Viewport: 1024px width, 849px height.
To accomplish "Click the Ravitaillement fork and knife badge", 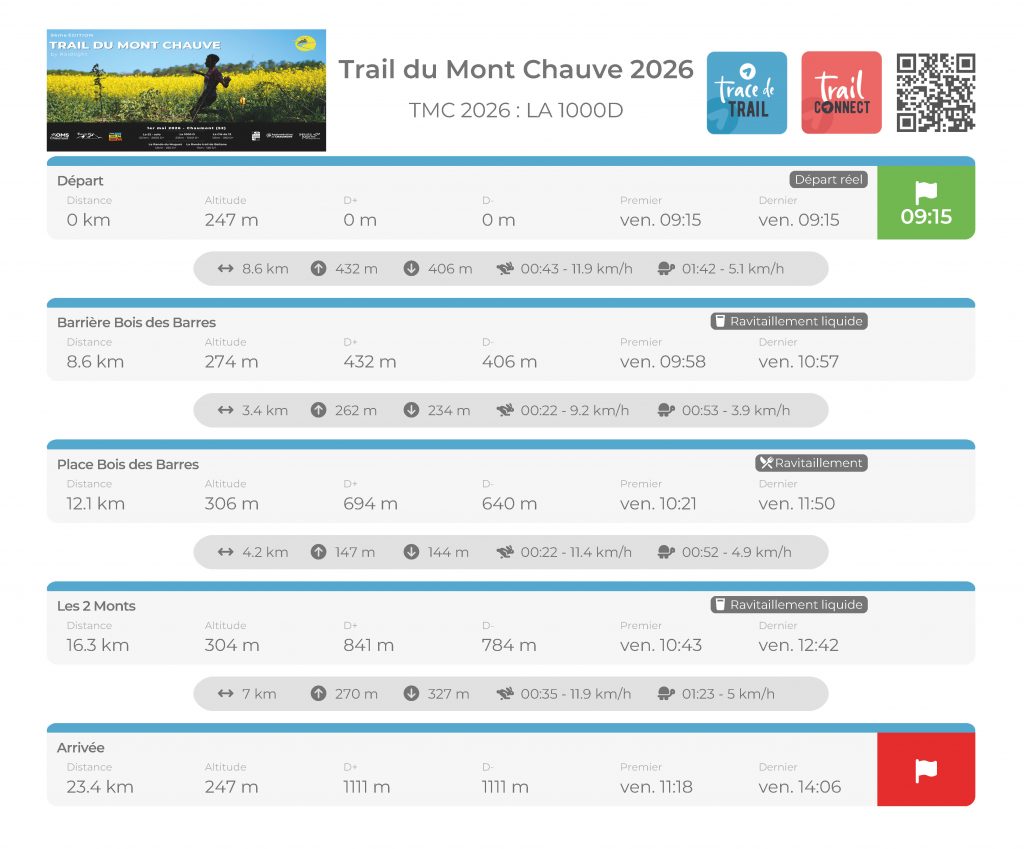I will 811,463.
